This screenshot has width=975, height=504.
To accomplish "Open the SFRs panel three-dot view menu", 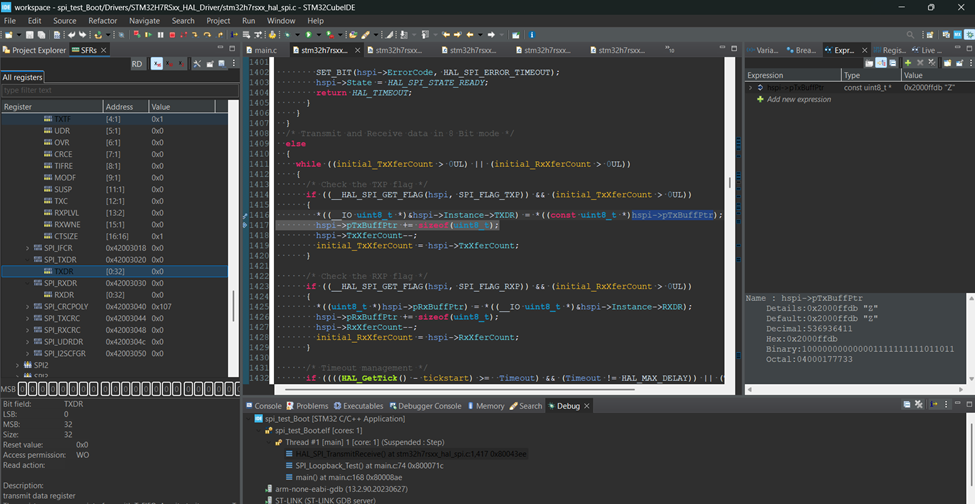I will point(232,64).
